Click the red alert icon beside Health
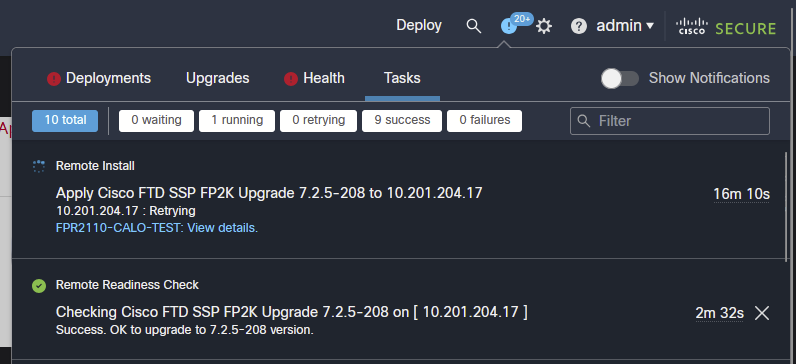This screenshot has width=796, height=364. tap(291, 79)
